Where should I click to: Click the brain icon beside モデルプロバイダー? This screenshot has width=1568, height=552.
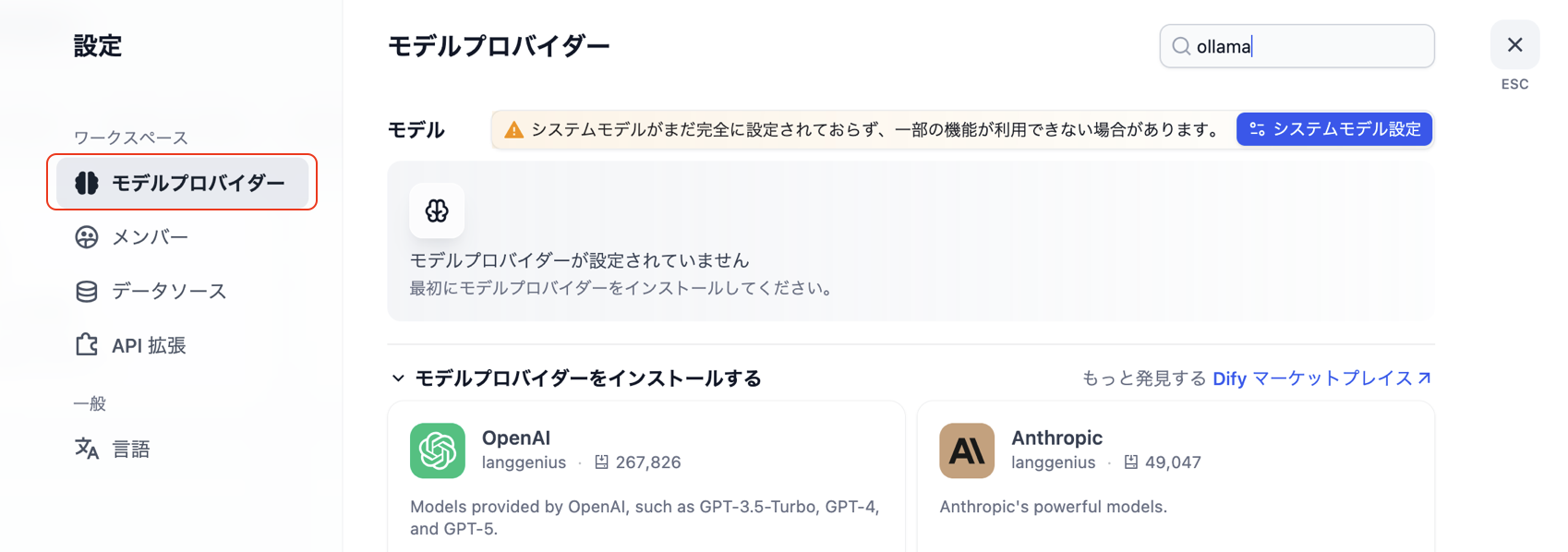[x=87, y=183]
